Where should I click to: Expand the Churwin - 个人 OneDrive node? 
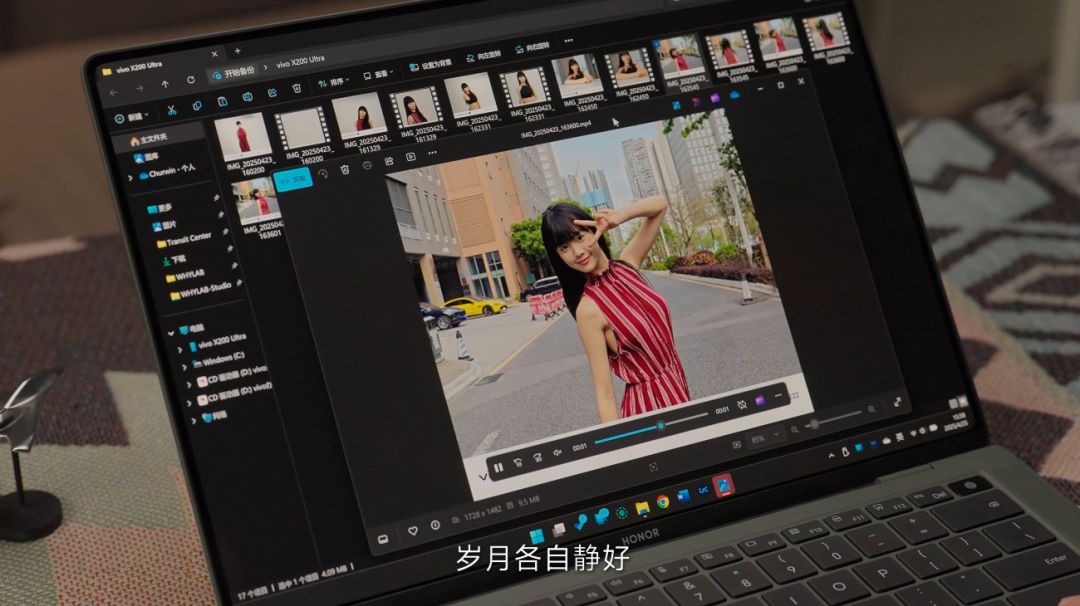click(x=129, y=178)
